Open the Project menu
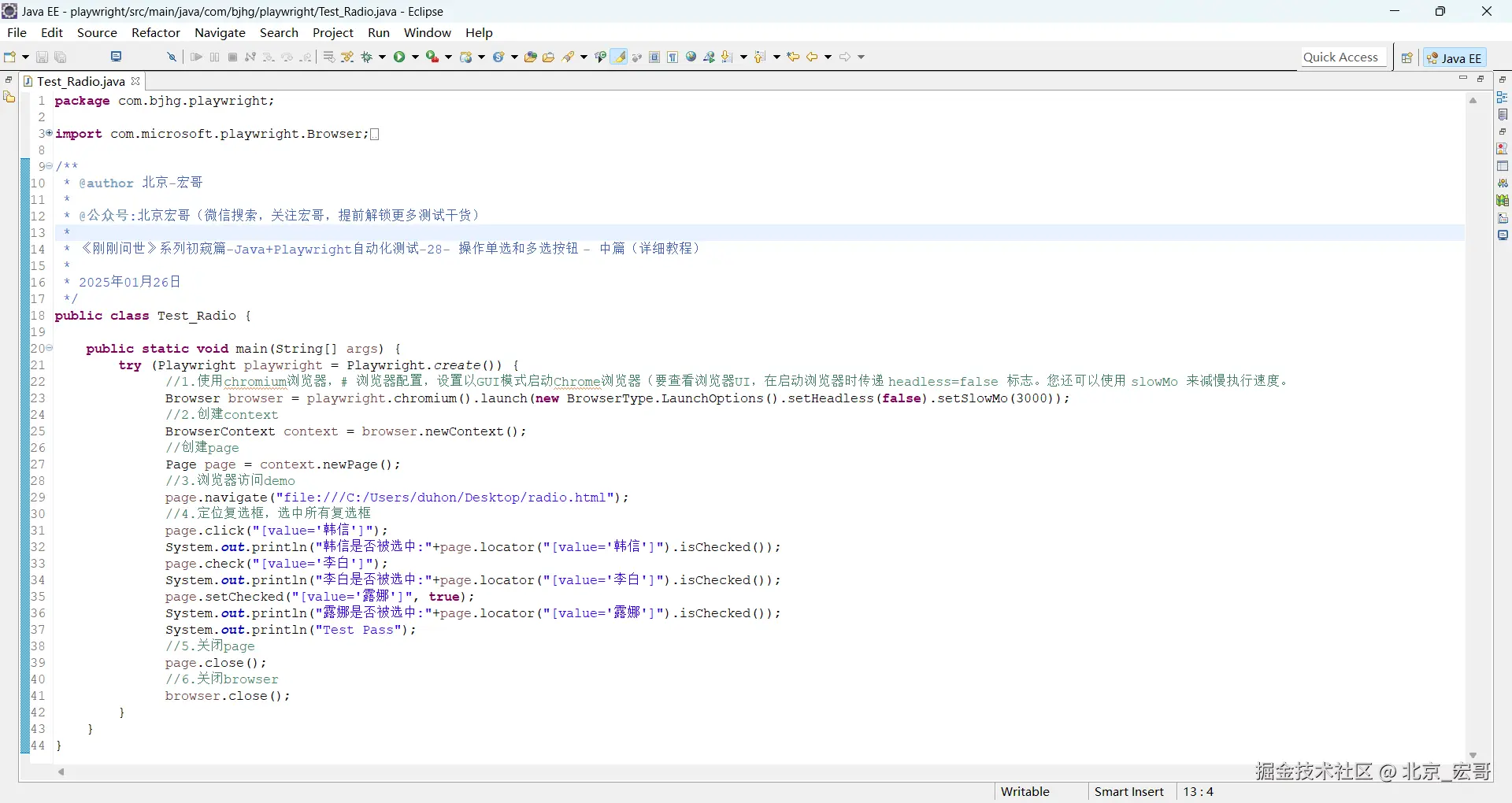The image size is (1512, 803). [x=333, y=32]
